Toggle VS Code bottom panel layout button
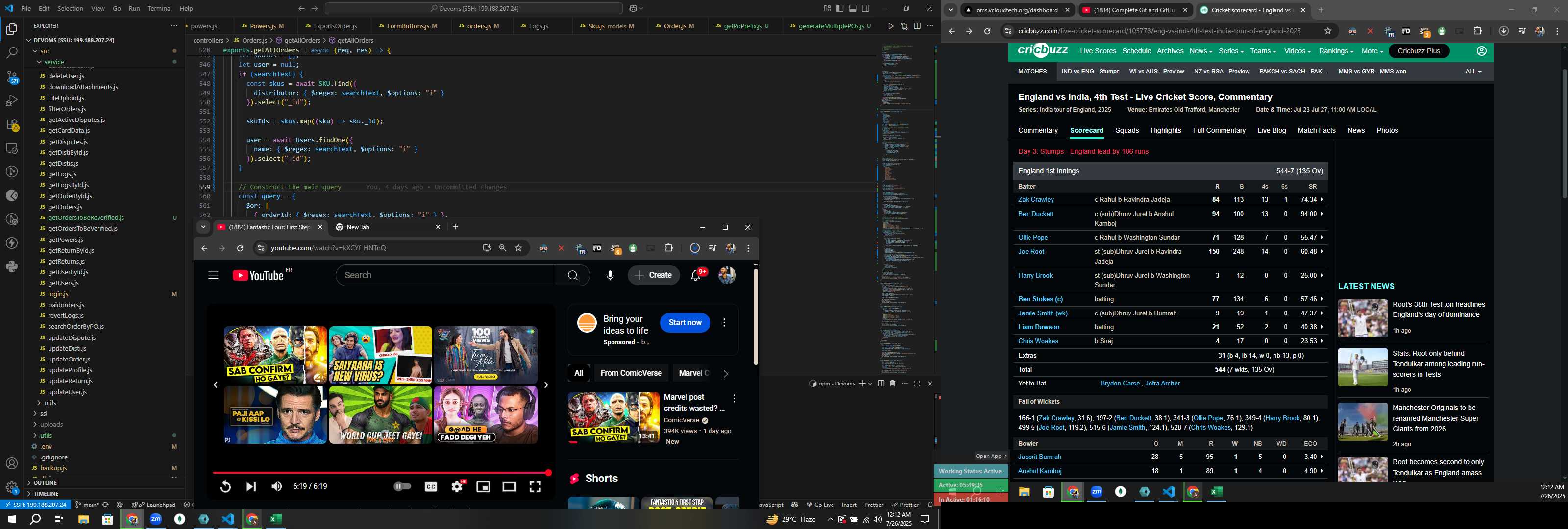This screenshot has height=529, width=1568. (x=853, y=8)
